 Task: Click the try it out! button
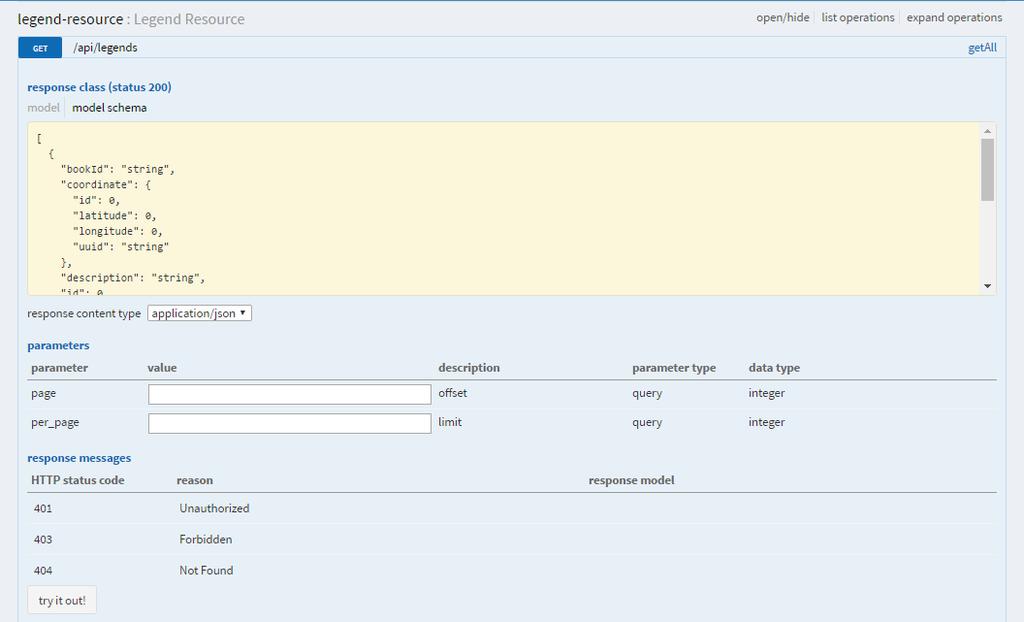pyautogui.click(x=62, y=600)
